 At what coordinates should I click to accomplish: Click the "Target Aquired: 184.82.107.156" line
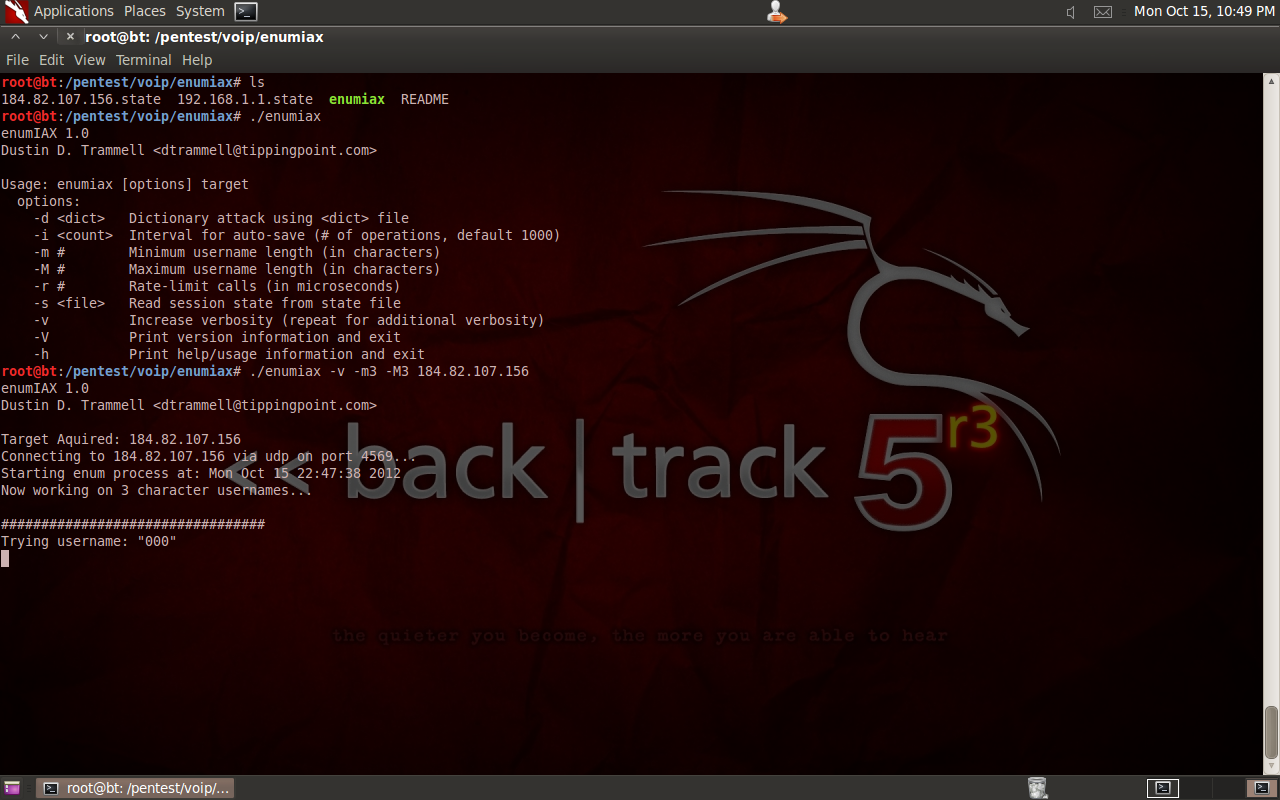click(x=121, y=440)
